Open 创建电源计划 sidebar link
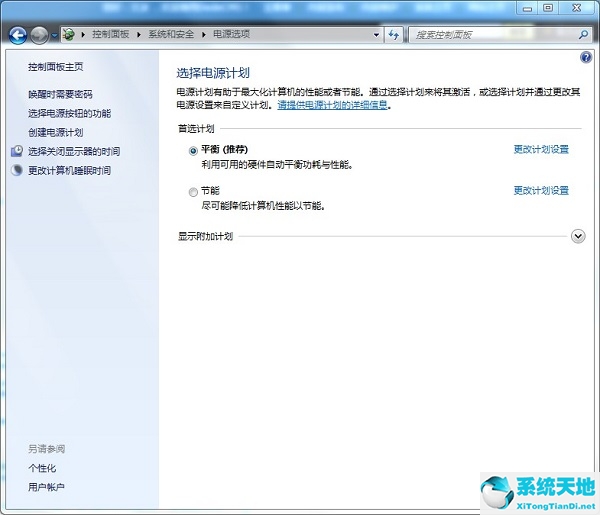This screenshot has width=600, height=515. 55,132
